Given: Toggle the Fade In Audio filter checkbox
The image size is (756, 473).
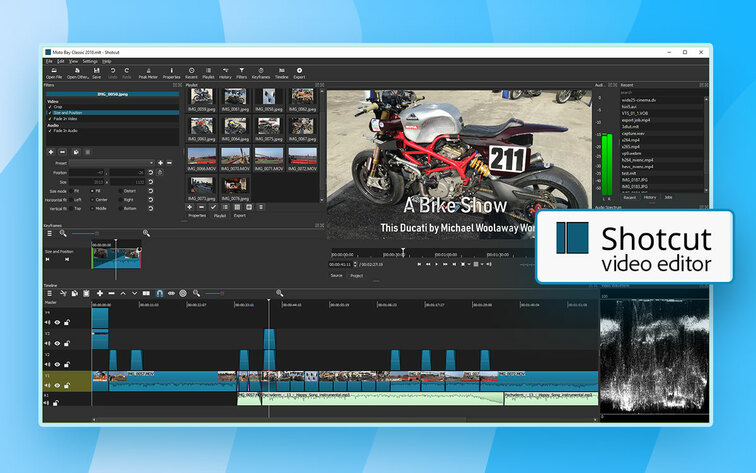Looking at the screenshot, I should [x=50, y=131].
